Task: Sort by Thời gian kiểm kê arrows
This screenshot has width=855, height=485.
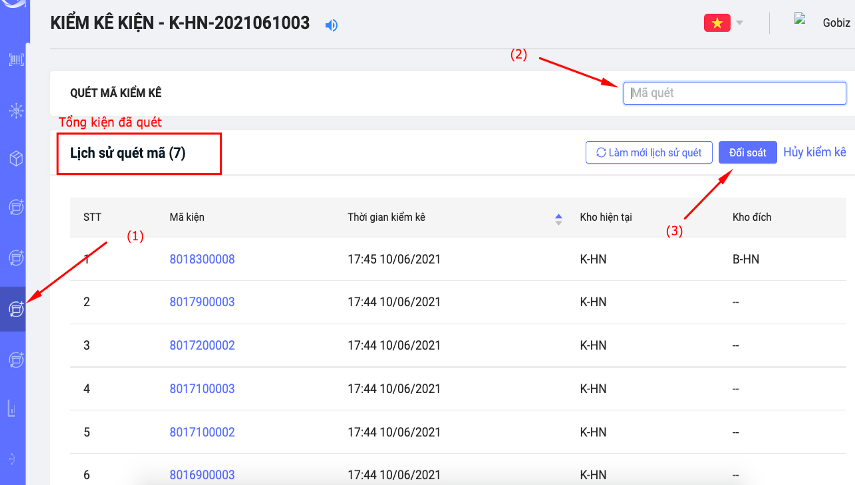Action: pos(558,218)
